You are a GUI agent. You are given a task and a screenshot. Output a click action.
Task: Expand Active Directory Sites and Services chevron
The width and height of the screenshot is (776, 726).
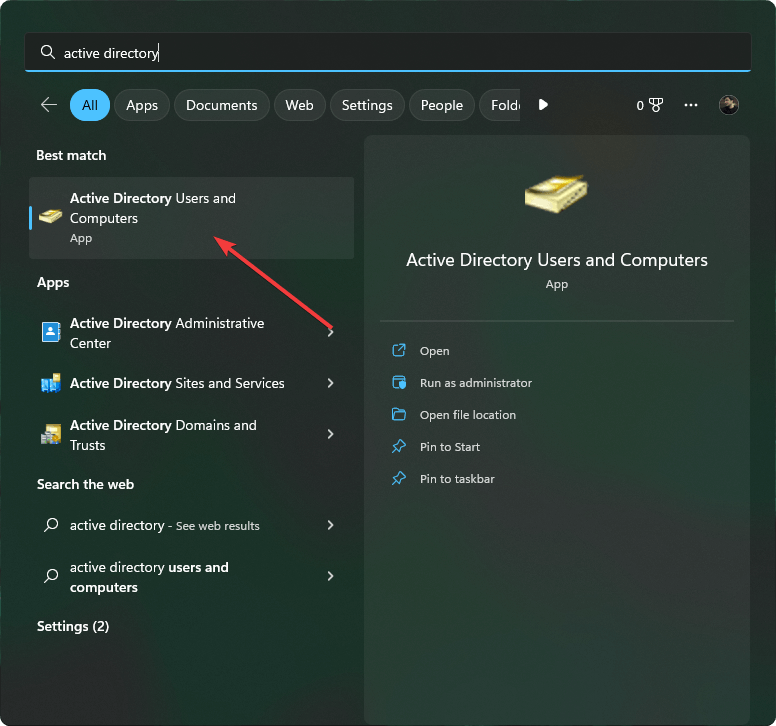tap(331, 383)
